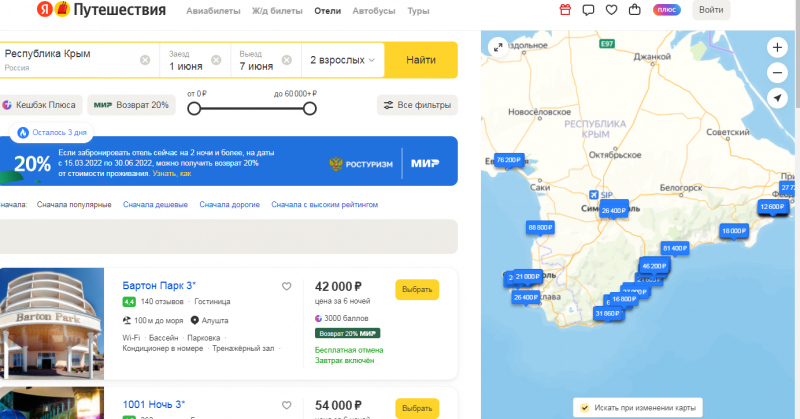The height and width of the screenshot is (419, 800).
Task: Click the Найти search button
Action: tap(421, 60)
